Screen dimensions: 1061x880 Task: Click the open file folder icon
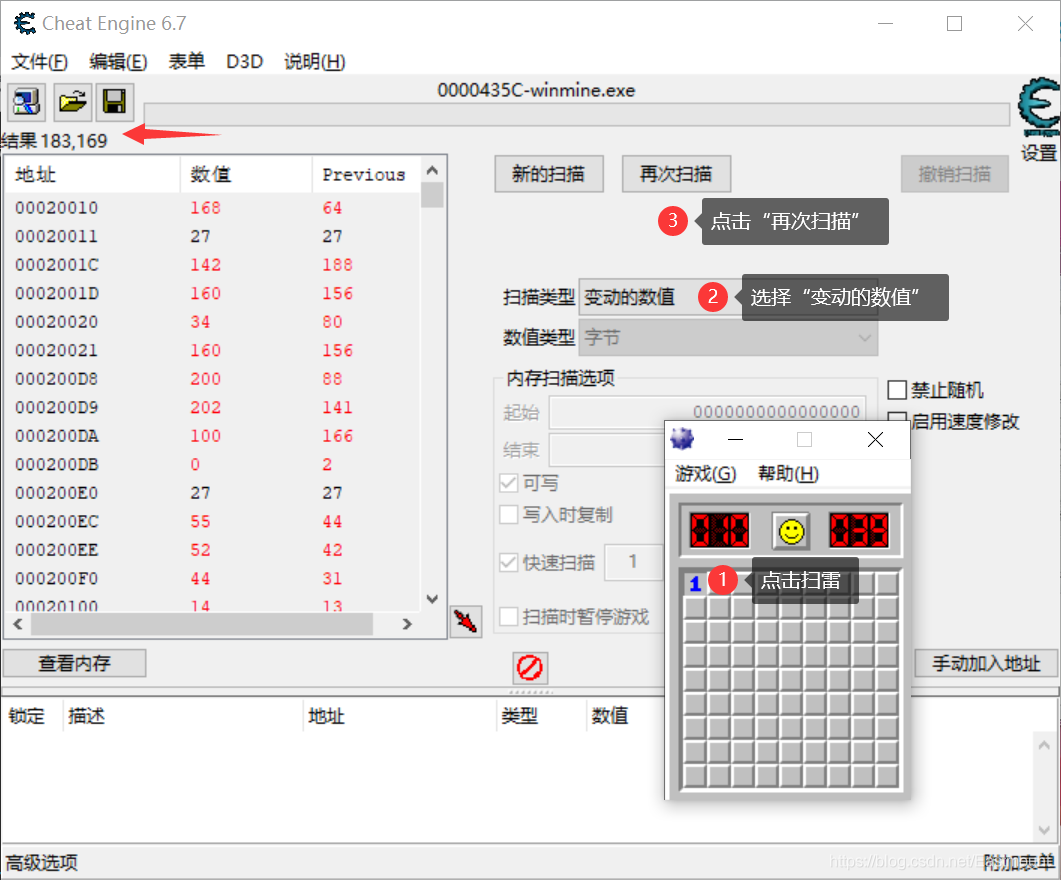click(72, 102)
